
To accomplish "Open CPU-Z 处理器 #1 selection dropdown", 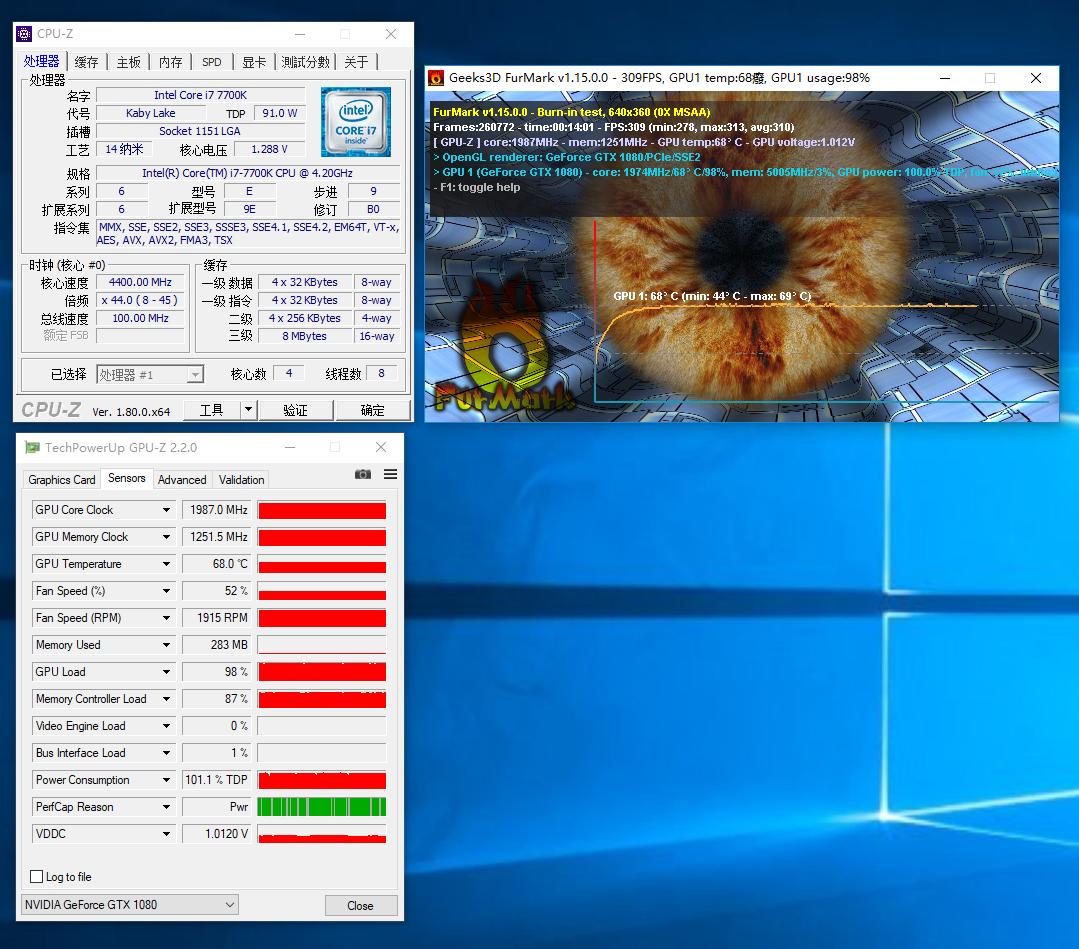I will (x=150, y=374).
